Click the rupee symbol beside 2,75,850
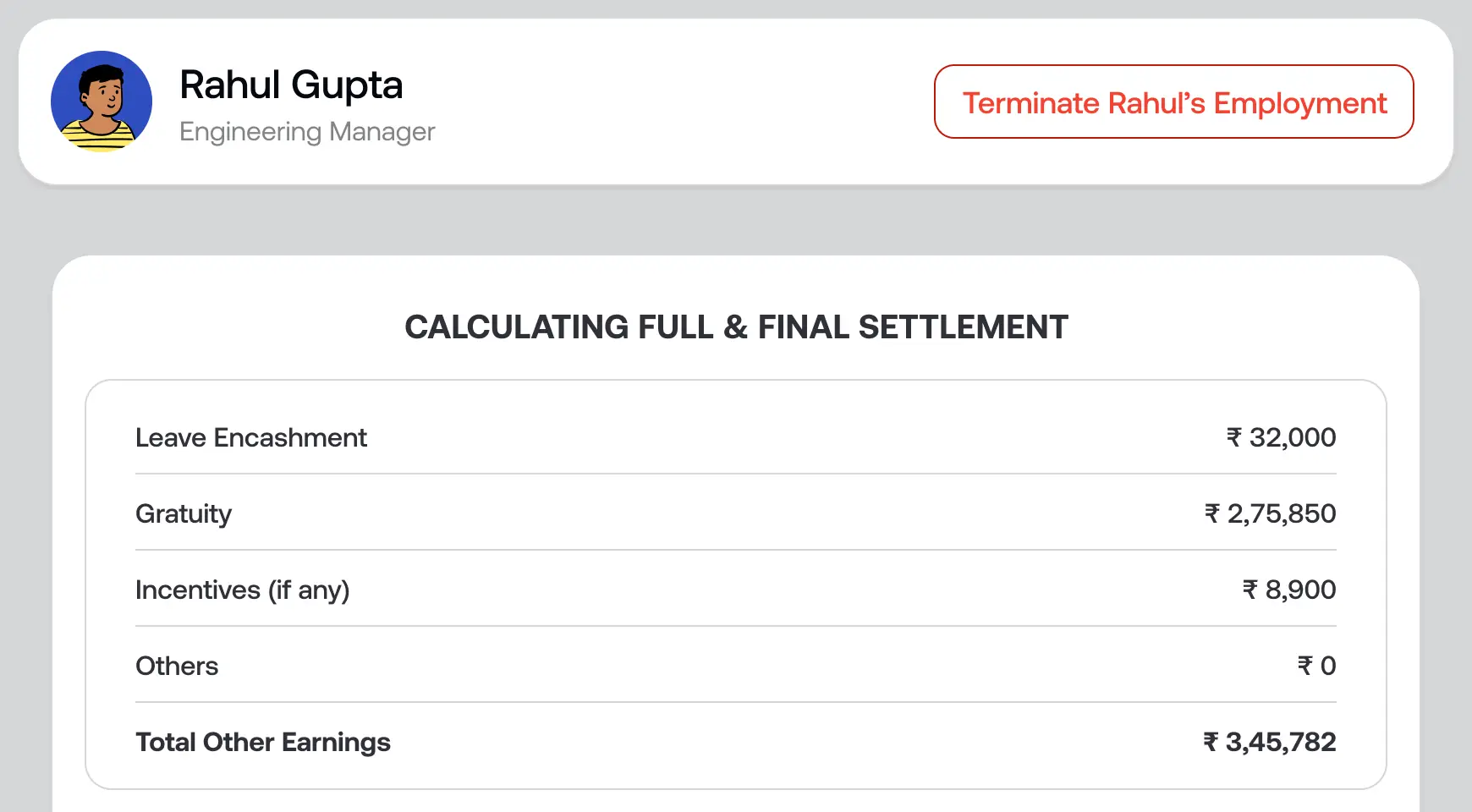The width and height of the screenshot is (1472, 812). (1212, 514)
